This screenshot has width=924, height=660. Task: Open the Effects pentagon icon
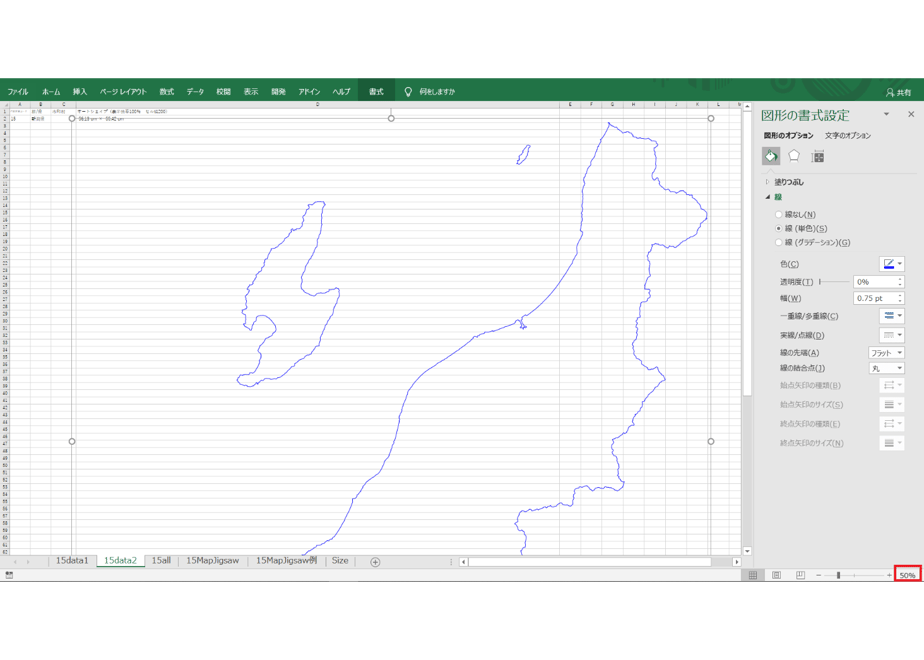pyautogui.click(x=794, y=156)
